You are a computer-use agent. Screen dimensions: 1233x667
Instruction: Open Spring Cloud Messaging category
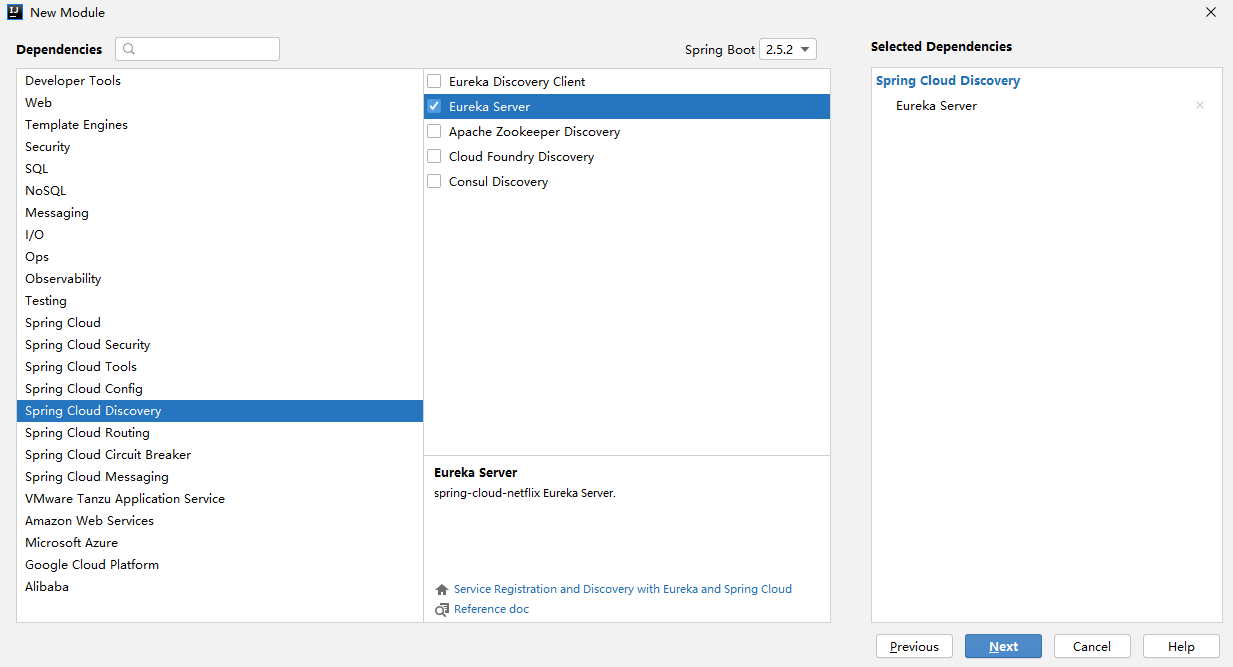tap(220, 477)
